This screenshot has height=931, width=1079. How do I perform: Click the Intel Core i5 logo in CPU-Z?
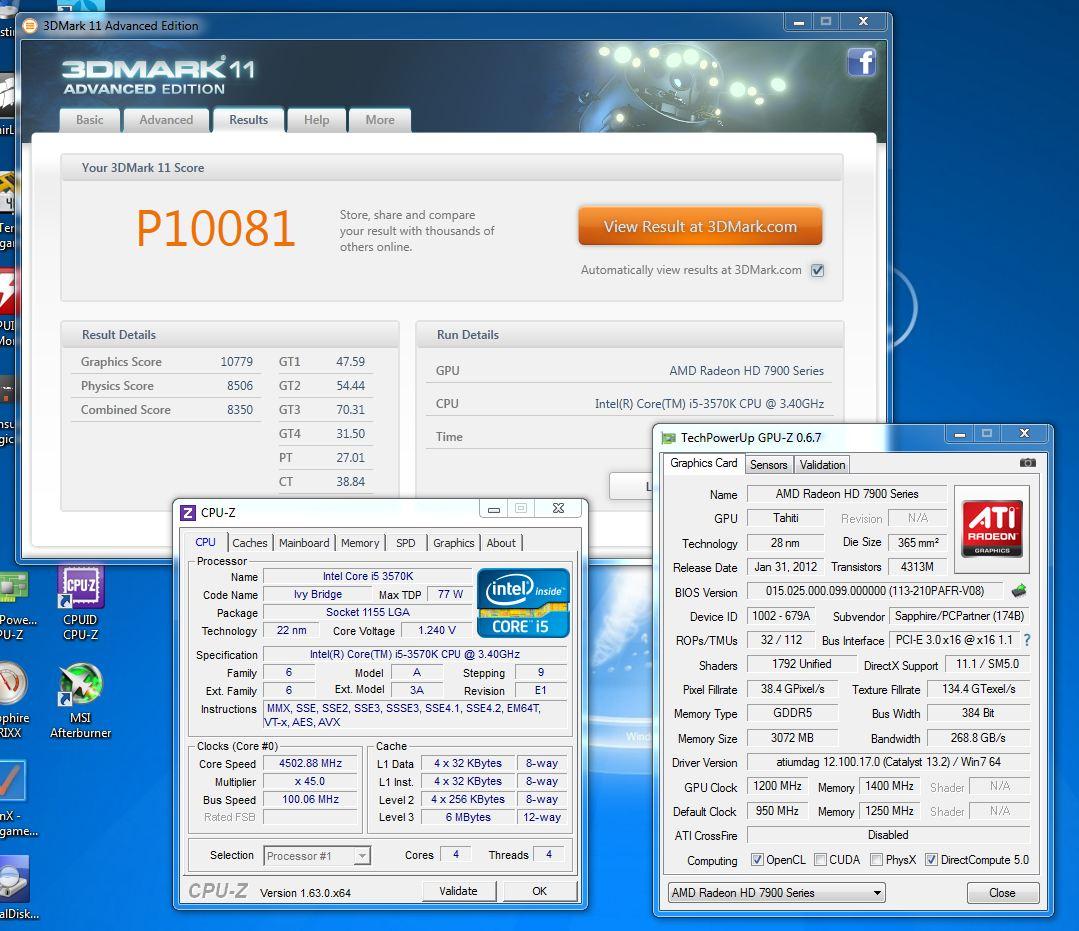523,603
